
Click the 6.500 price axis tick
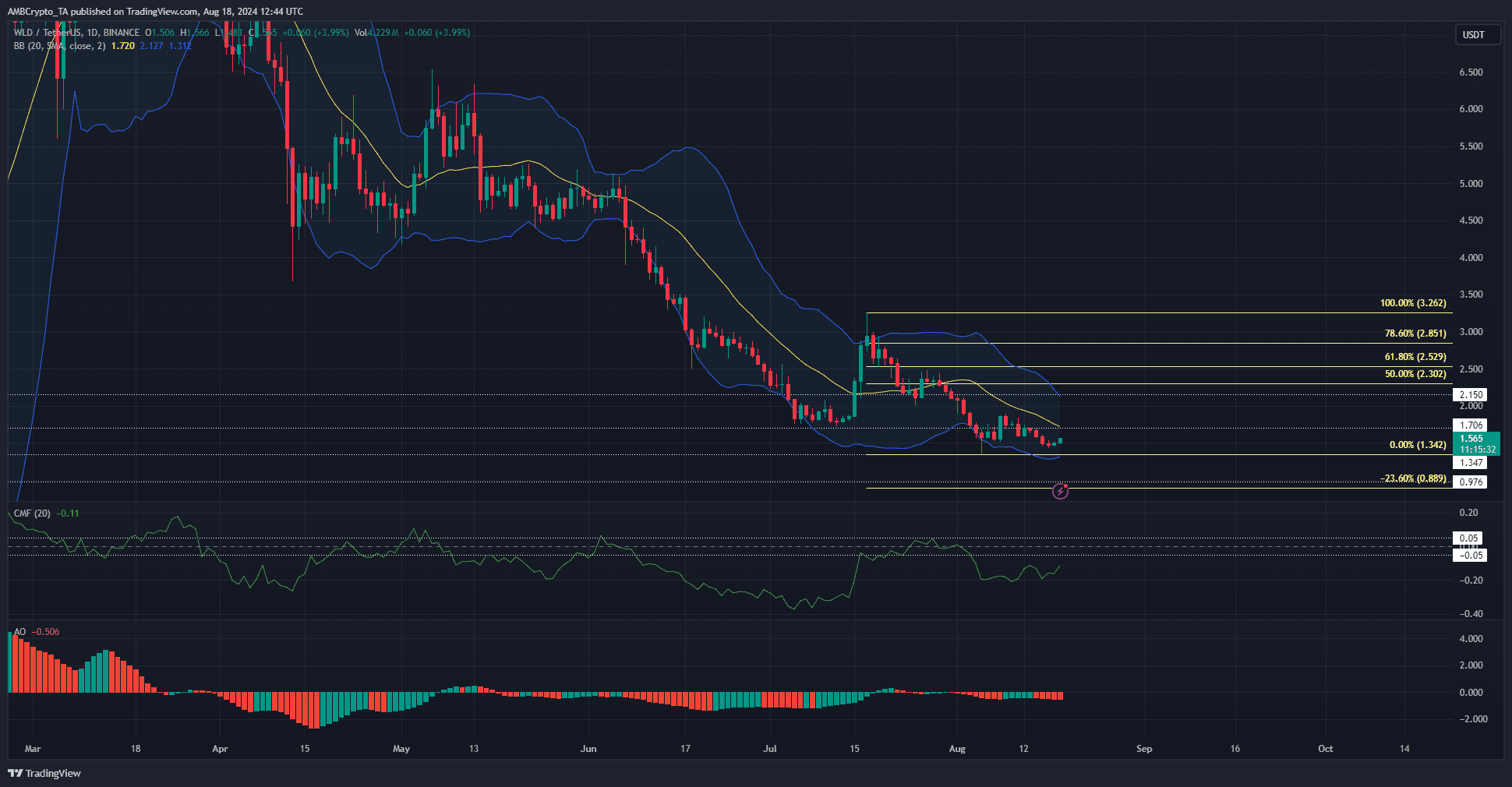click(x=1471, y=72)
